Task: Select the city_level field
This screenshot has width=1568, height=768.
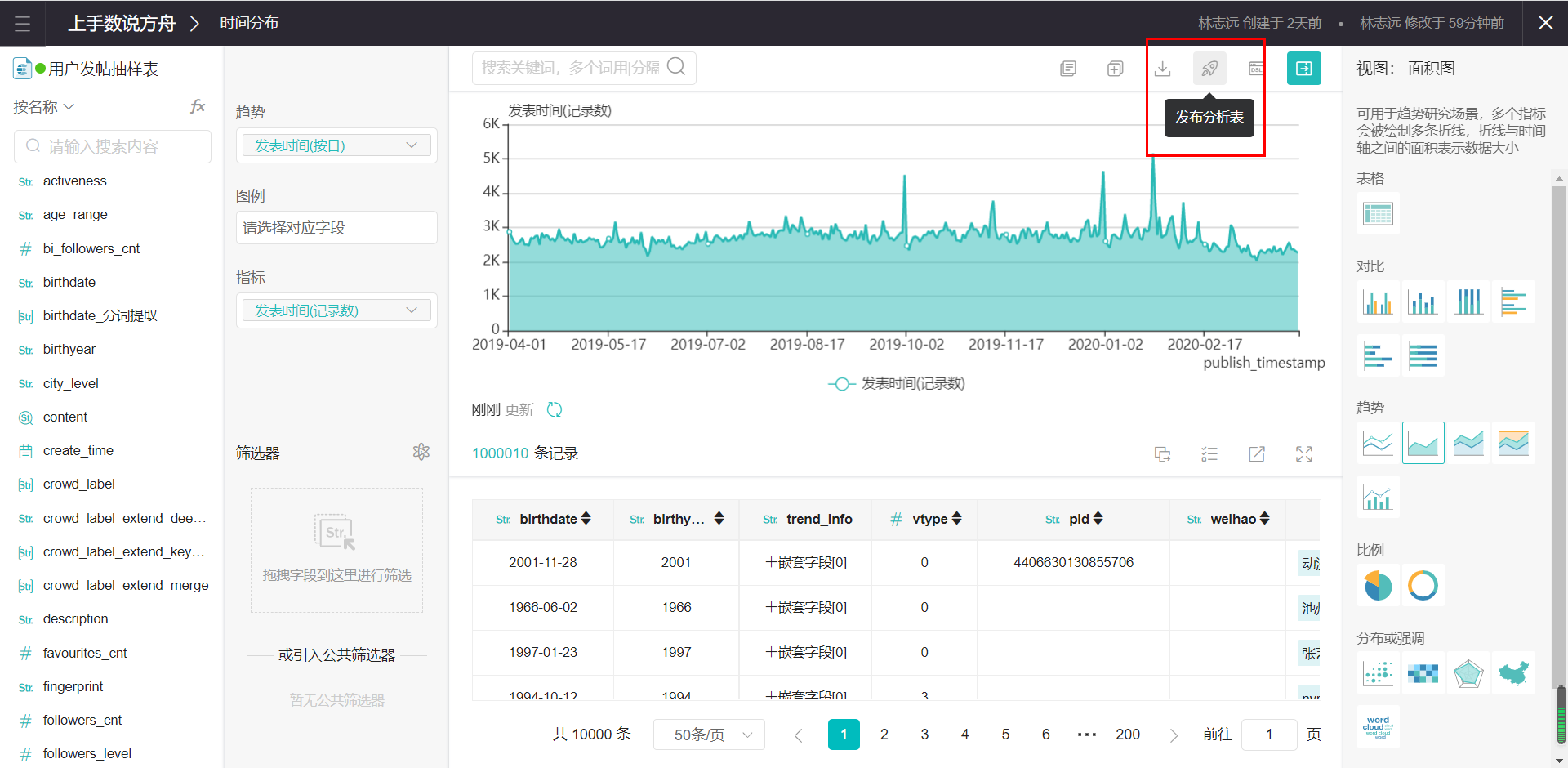Action: click(x=71, y=384)
